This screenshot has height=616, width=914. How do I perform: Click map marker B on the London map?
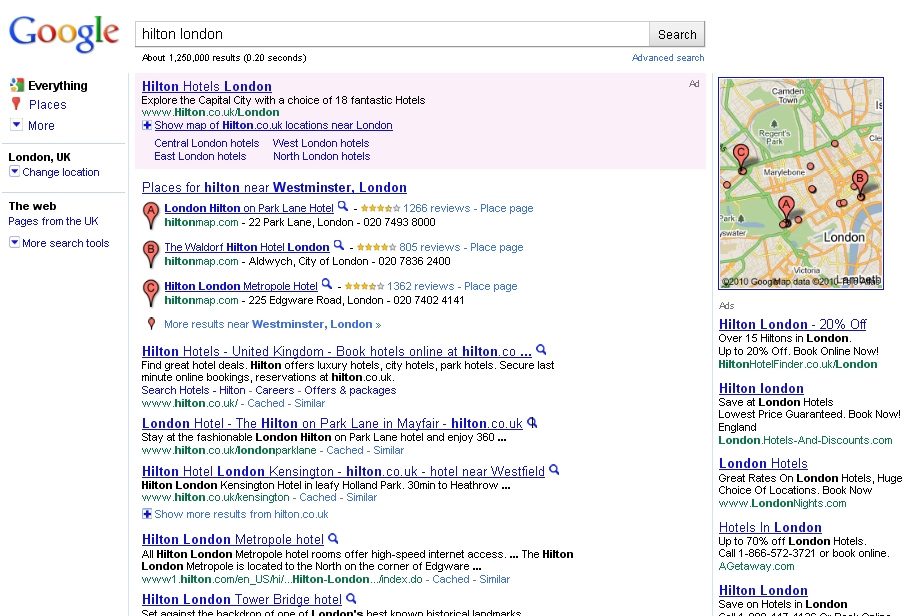click(x=860, y=184)
